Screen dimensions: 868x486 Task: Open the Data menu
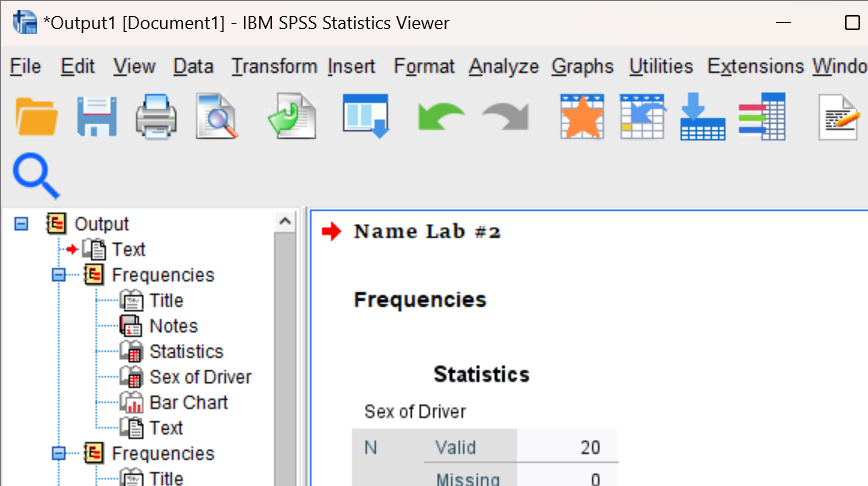[x=193, y=66]
